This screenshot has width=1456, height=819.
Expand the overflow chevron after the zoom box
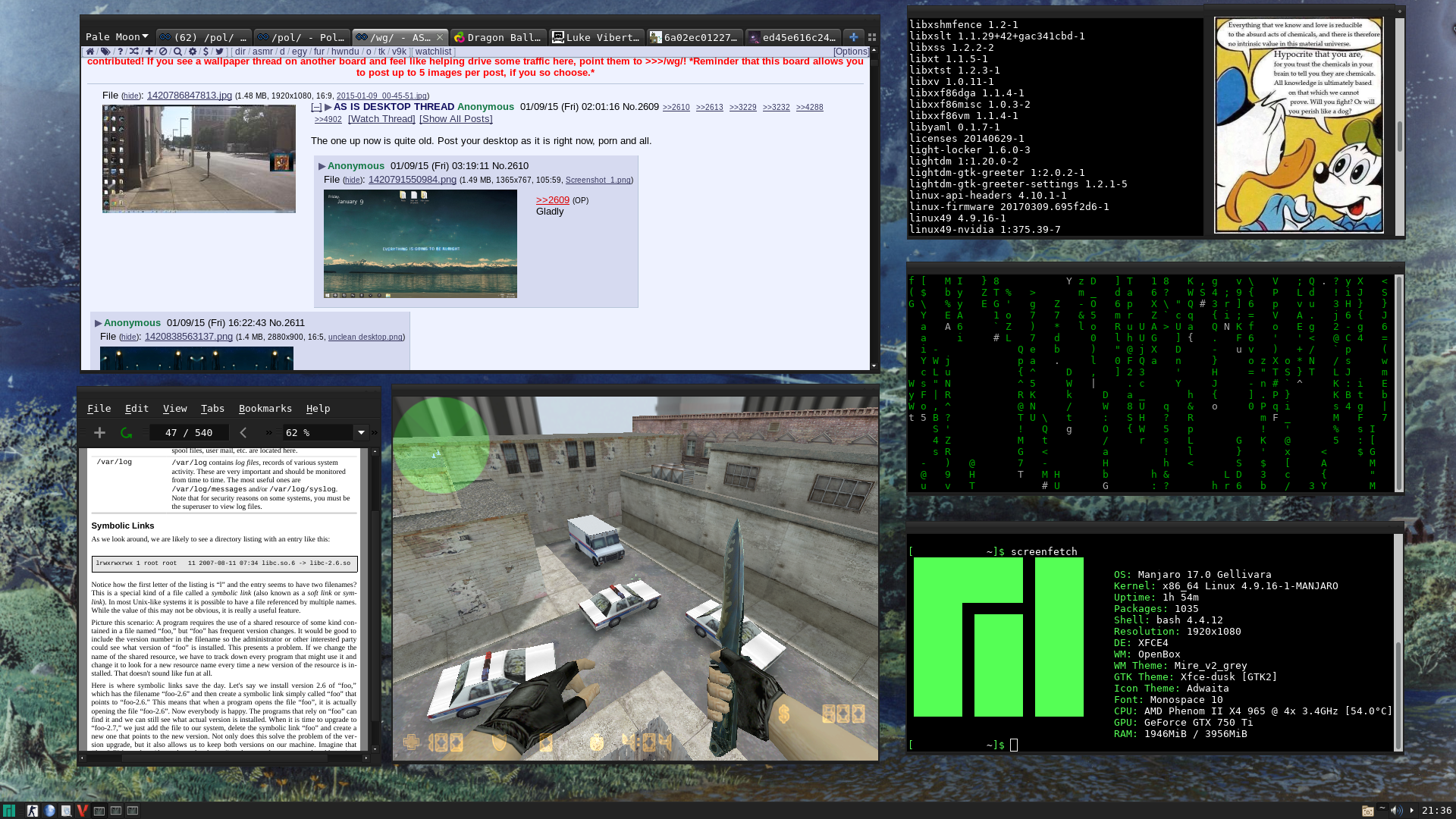[374, 432]
